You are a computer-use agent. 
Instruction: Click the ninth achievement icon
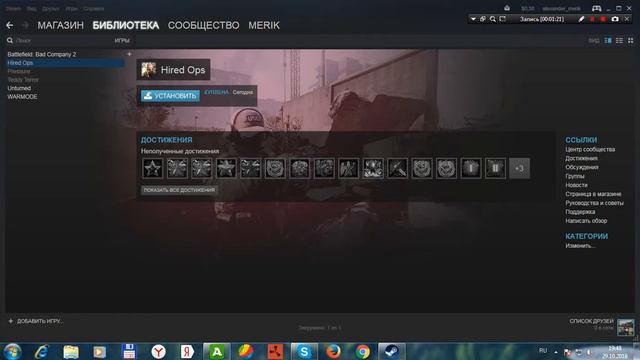pyautogui.click(x=349, y=168)
